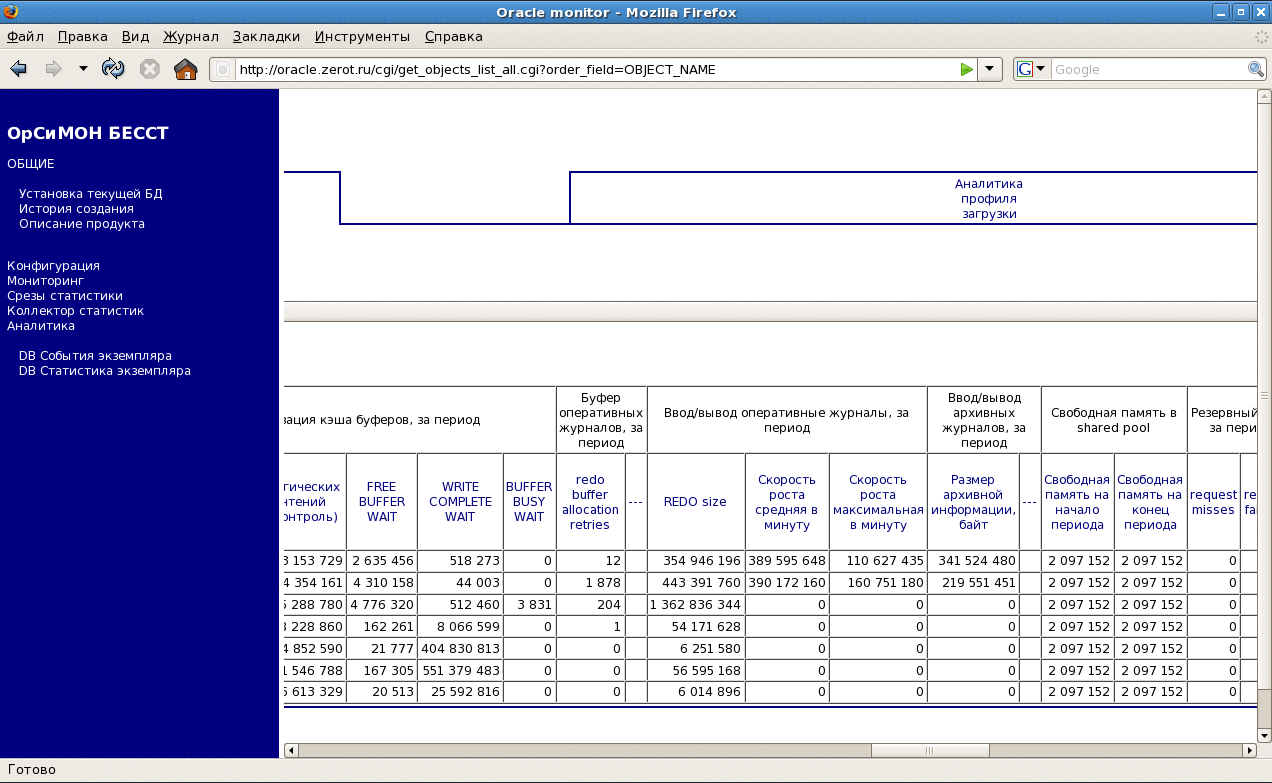Click the page icon beside the URL
Viewport: 1272px width, 783px height.
(x=223, y=70)
